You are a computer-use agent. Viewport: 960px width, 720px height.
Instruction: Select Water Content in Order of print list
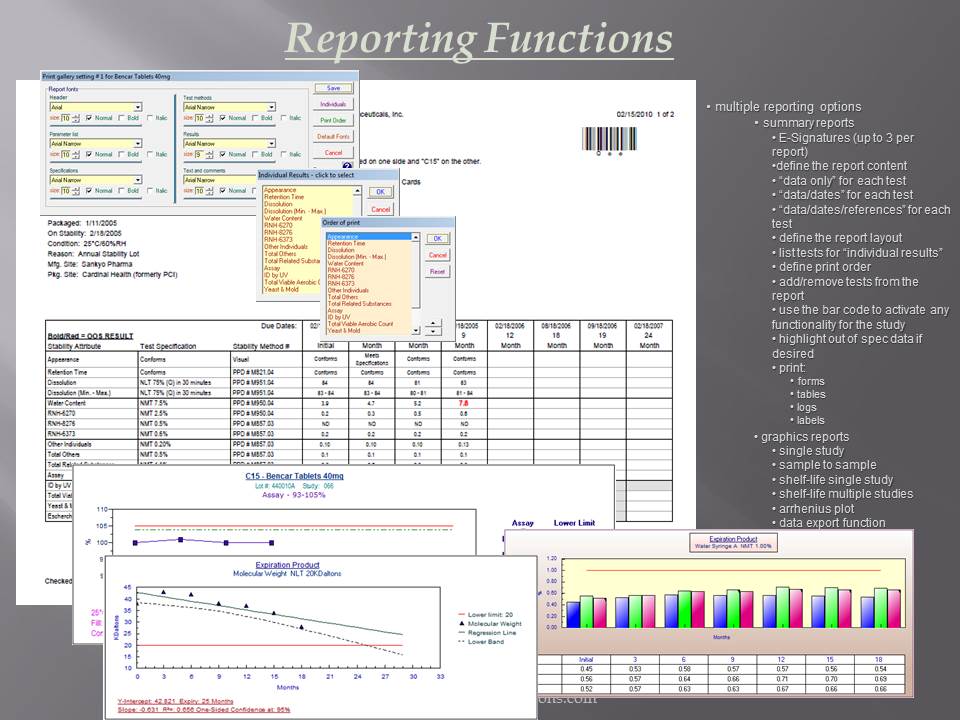pyautogui.click(x=345, y=263)
